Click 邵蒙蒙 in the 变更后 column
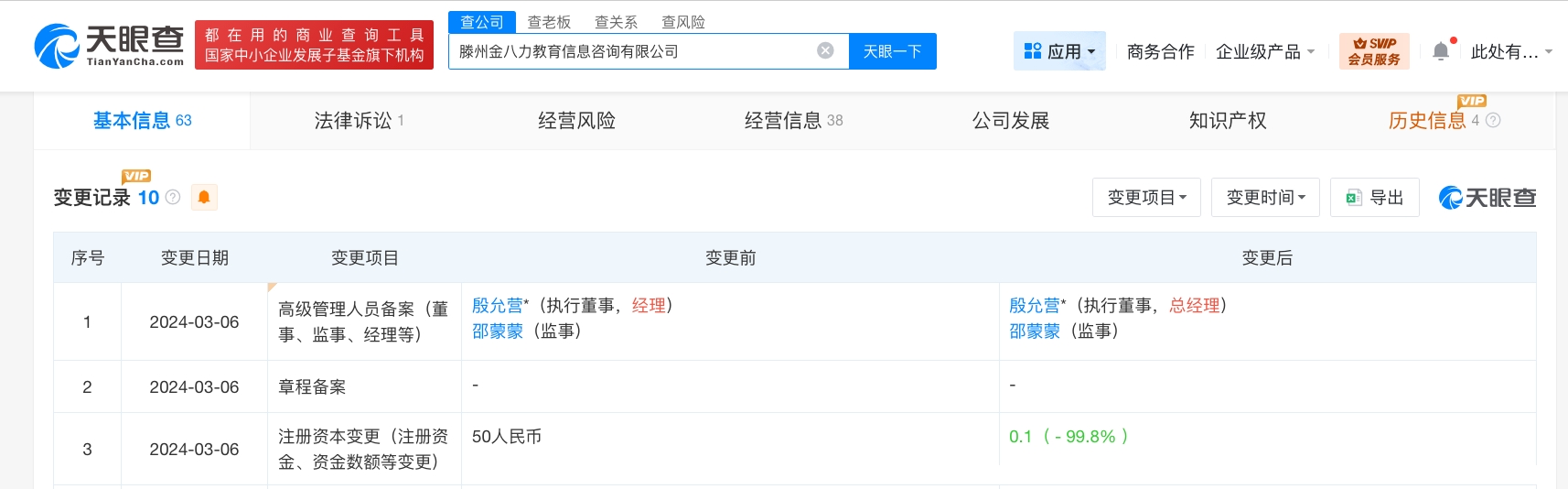1568x489 pixels. point(1034,331)
